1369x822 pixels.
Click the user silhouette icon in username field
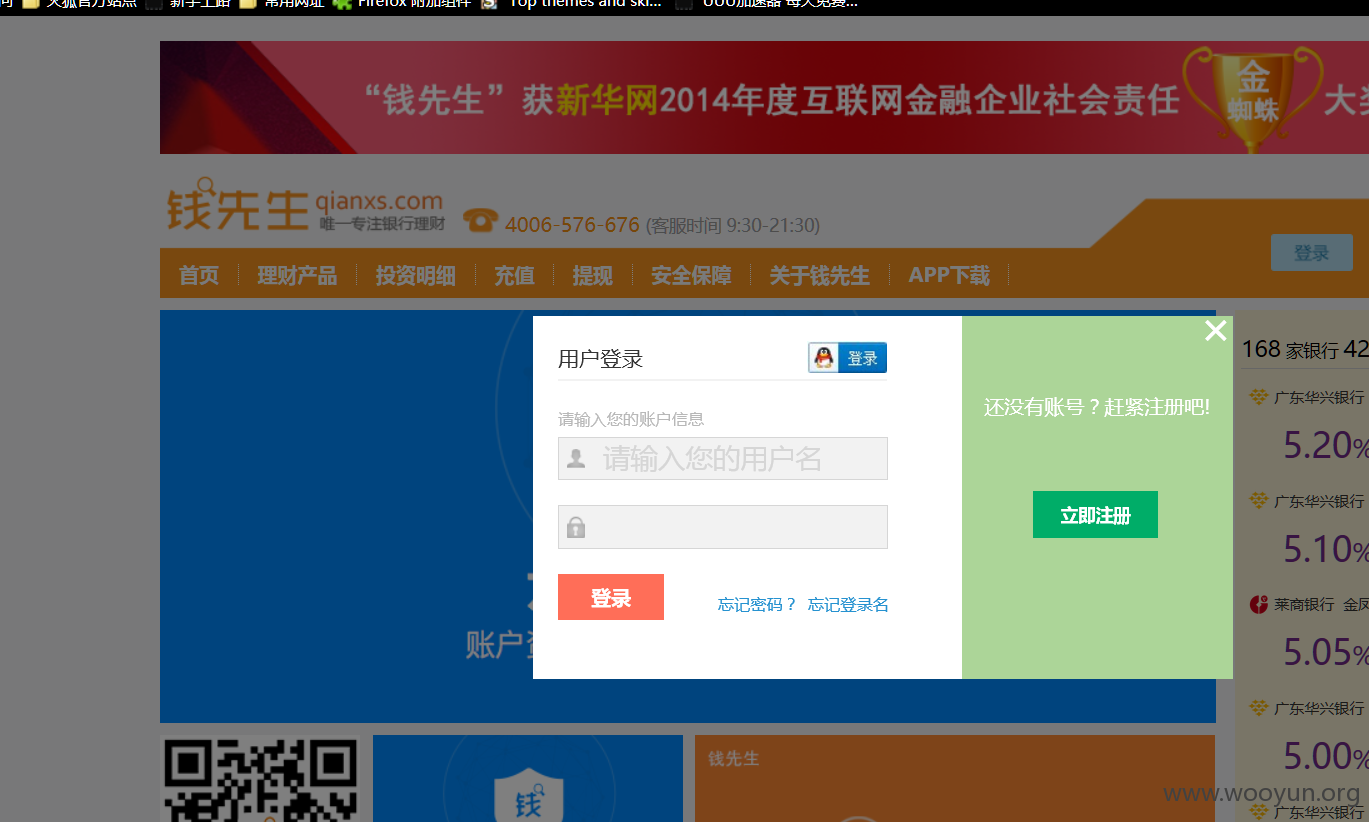click(576, 459)
